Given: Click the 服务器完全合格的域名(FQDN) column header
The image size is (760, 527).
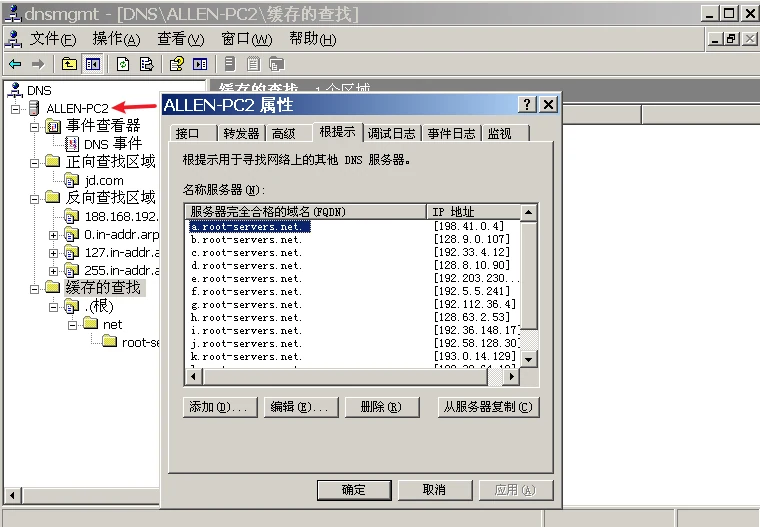Looking at the screenshot, I should [x=305, y=212].
